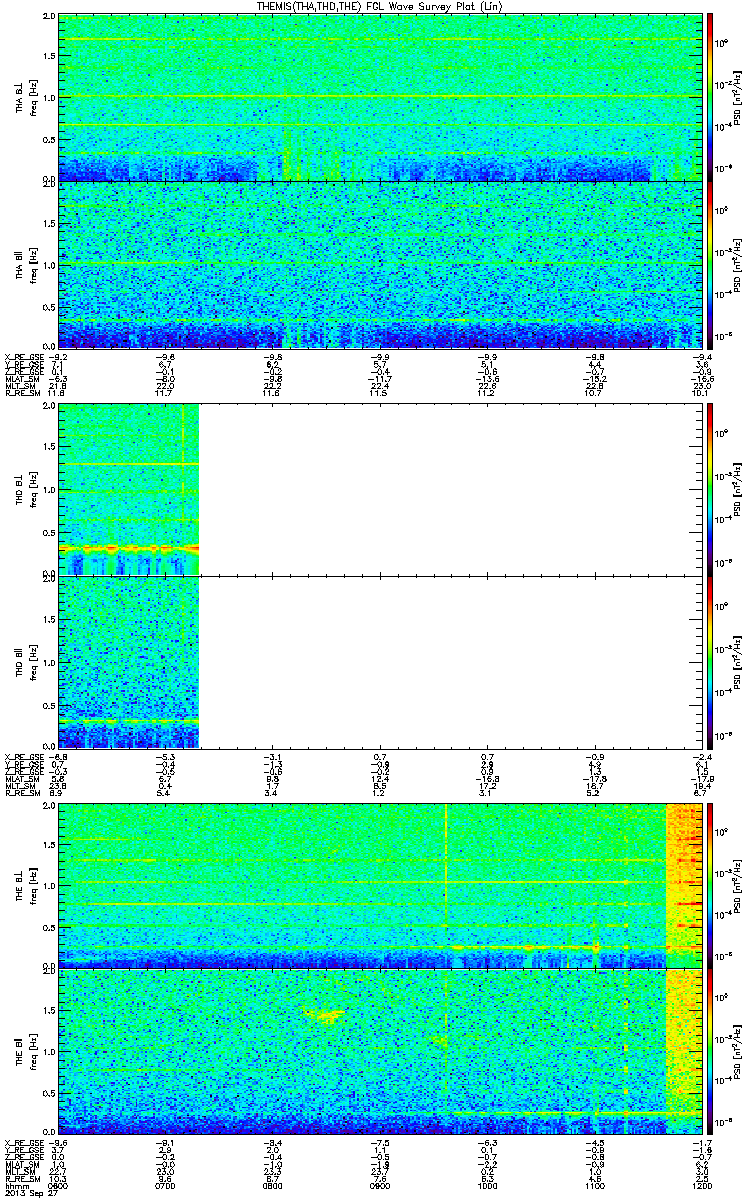This screenshot has height=1200, width=750.
Task: Click the 0600 time tick label
Action: point(59,1185)
